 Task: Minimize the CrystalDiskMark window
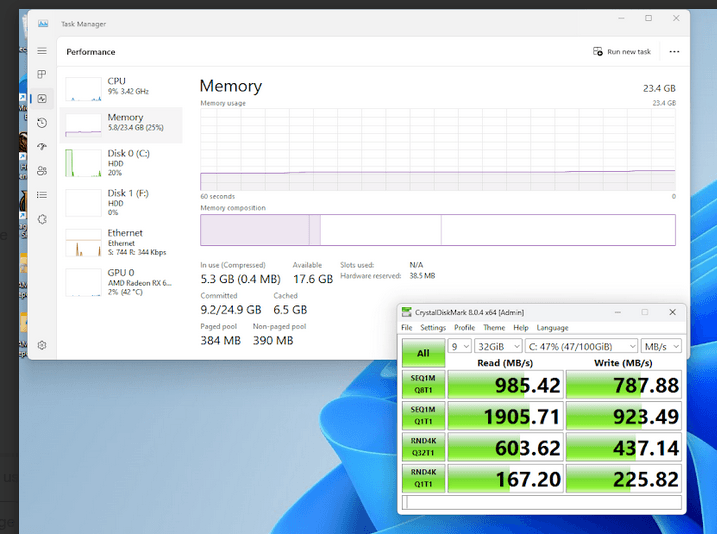pos(618,312)
